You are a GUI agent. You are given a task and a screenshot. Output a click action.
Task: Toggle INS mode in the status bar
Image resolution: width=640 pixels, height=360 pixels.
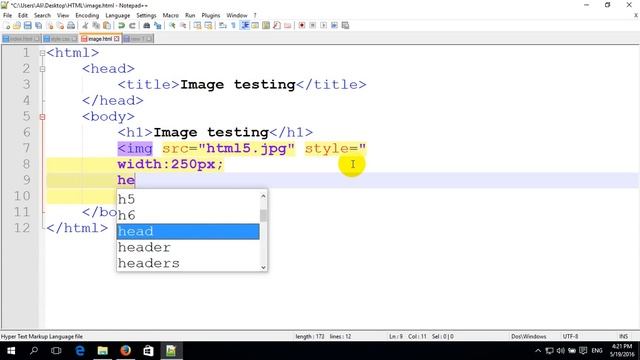[x=623, y=336]
